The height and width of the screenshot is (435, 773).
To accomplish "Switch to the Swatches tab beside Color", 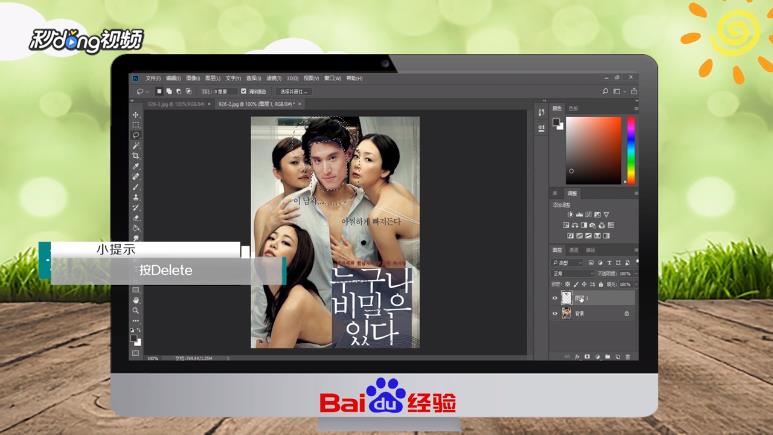I will pos(573,108).
